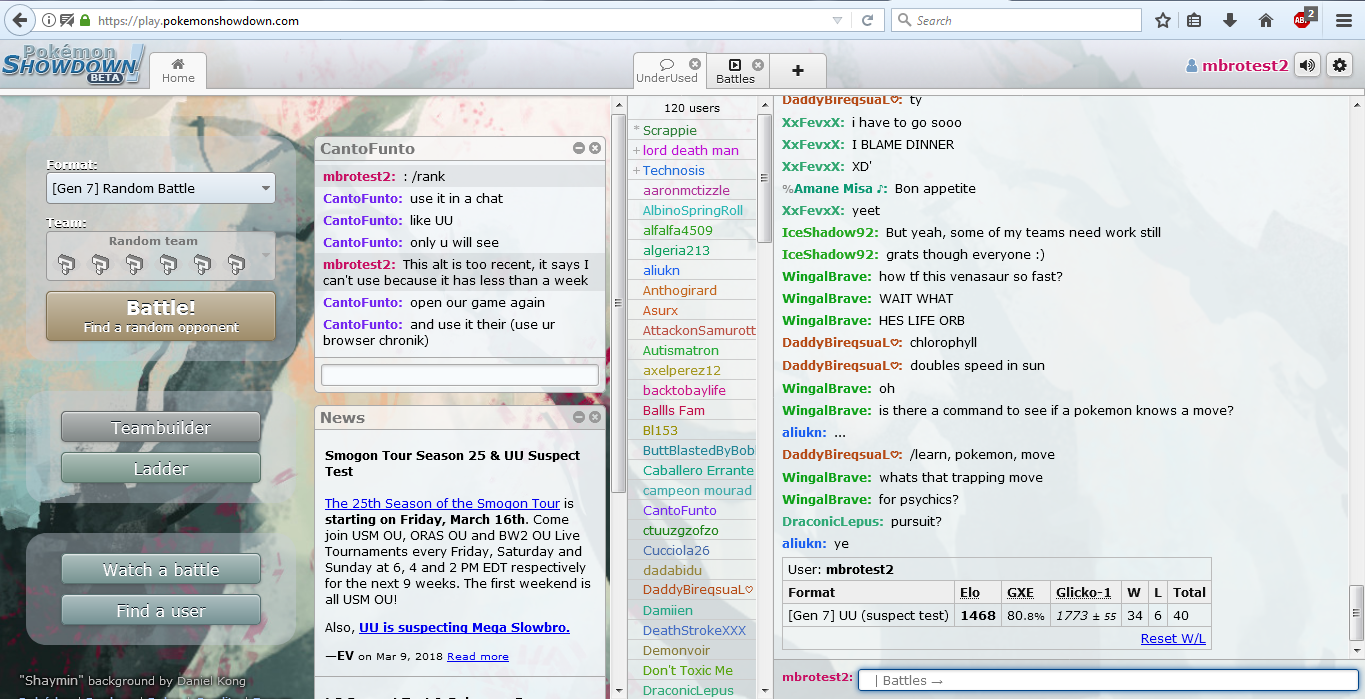Close the Battles tab
This screenshot has height=699, width=1365.
(x=758, y=65)
